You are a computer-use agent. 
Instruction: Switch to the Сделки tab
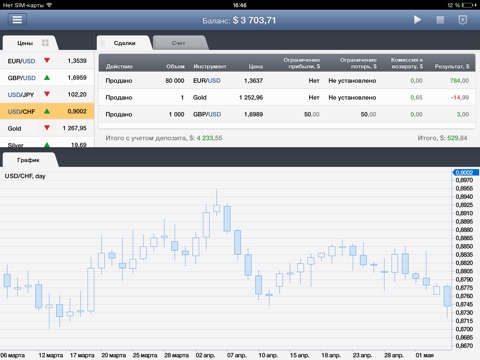coord(124,43)
